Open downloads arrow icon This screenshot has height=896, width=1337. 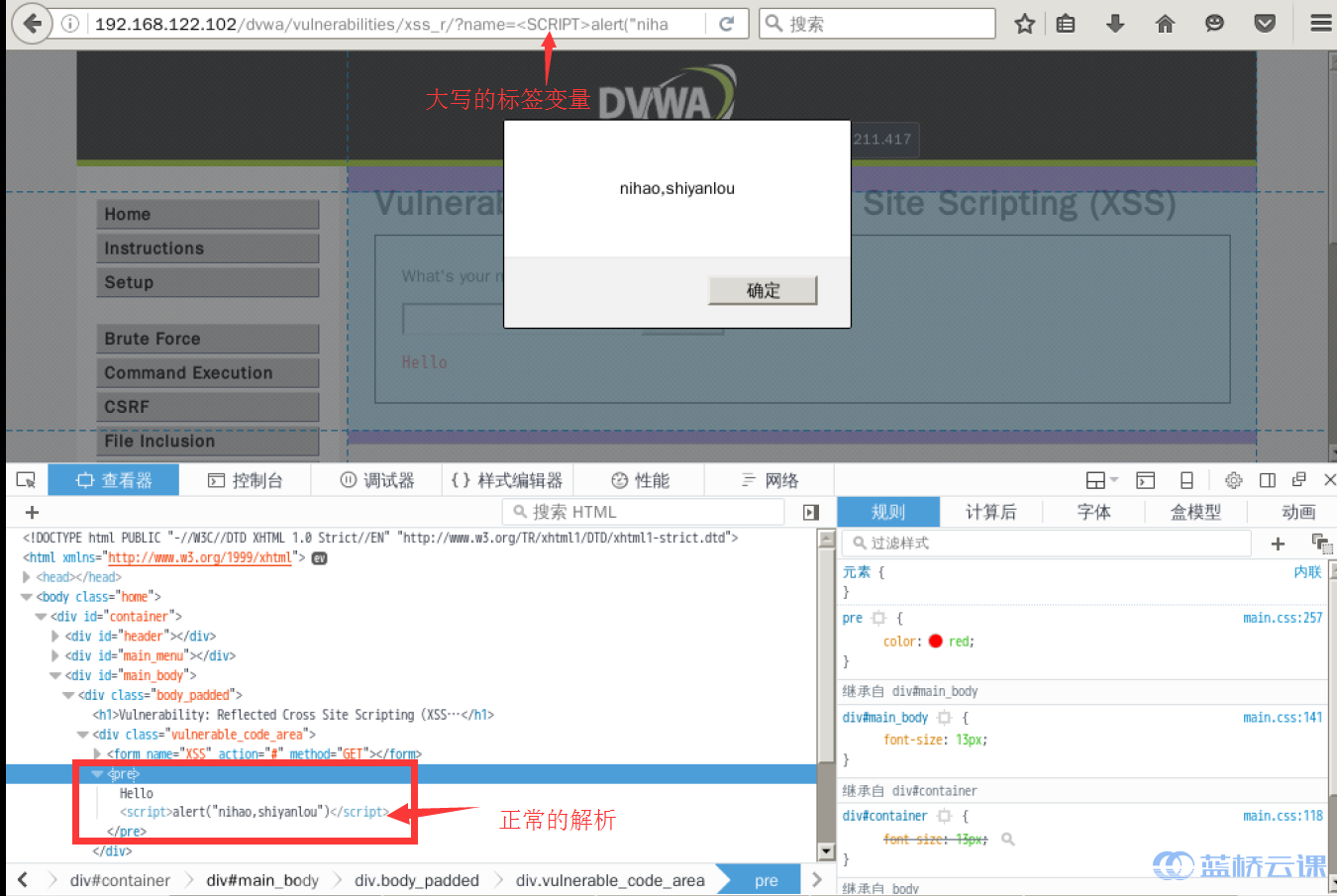click(x=1115, y=24)
